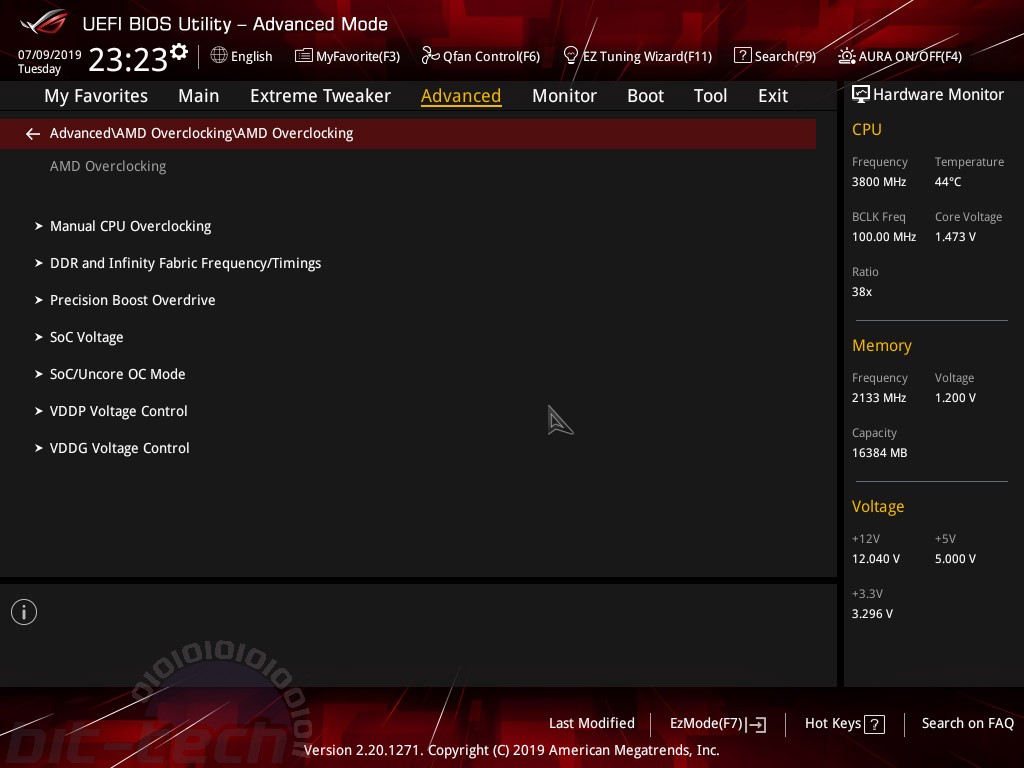Click Search on FAQ
Image resolution: width=1024 pixels, height=768 pixels.
(967, 724)
